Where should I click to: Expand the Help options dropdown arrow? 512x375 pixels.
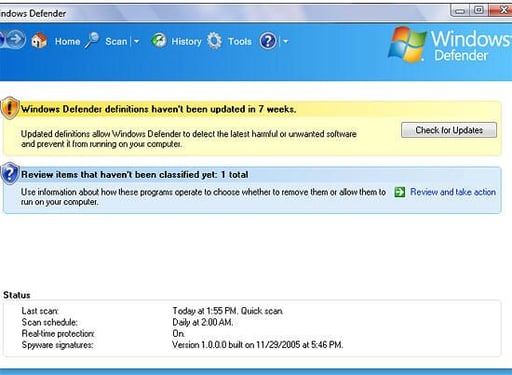286,42
